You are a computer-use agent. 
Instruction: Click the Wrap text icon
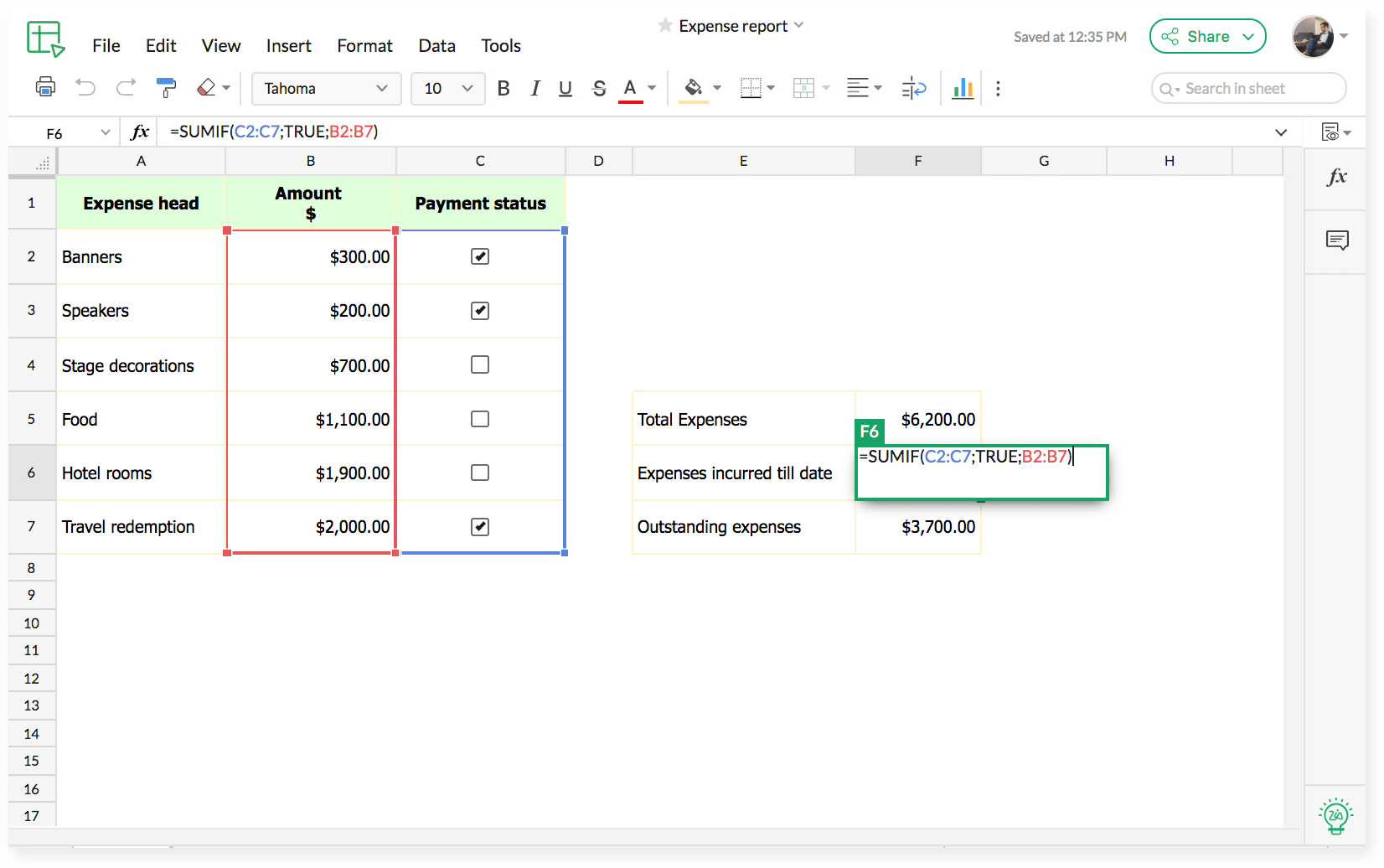point(913,88)
